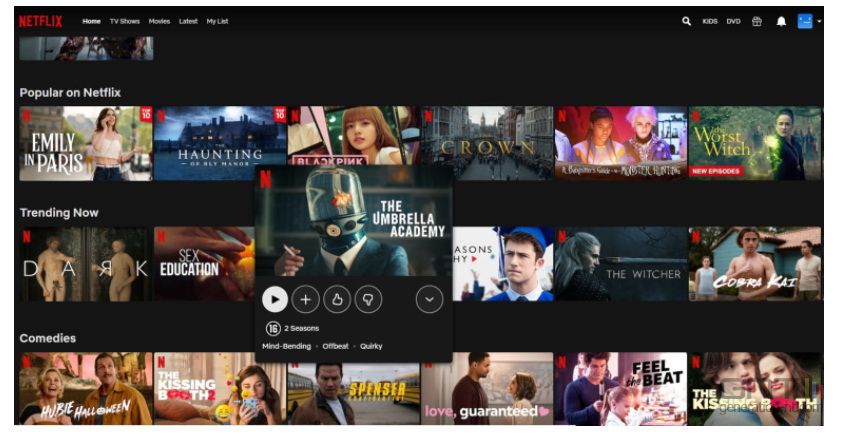Open A Babysitter's Guide to Monster Hunting

point(621,143)
